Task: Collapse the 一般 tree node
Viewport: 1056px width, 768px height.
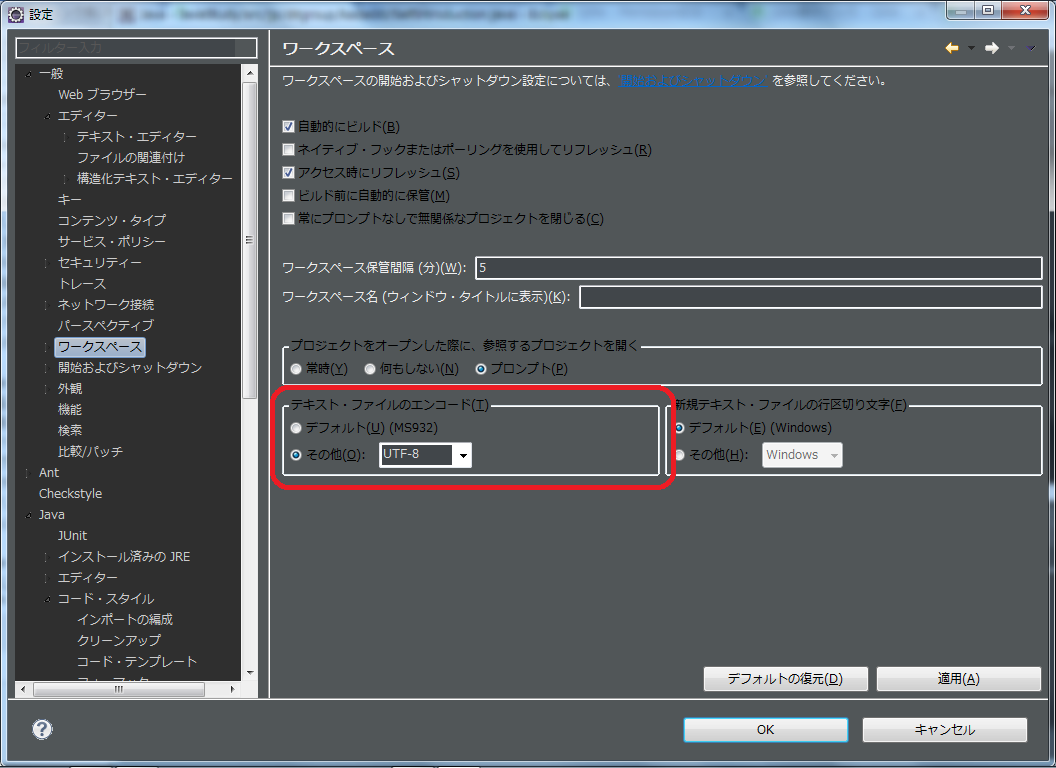Action: (28, 74)
